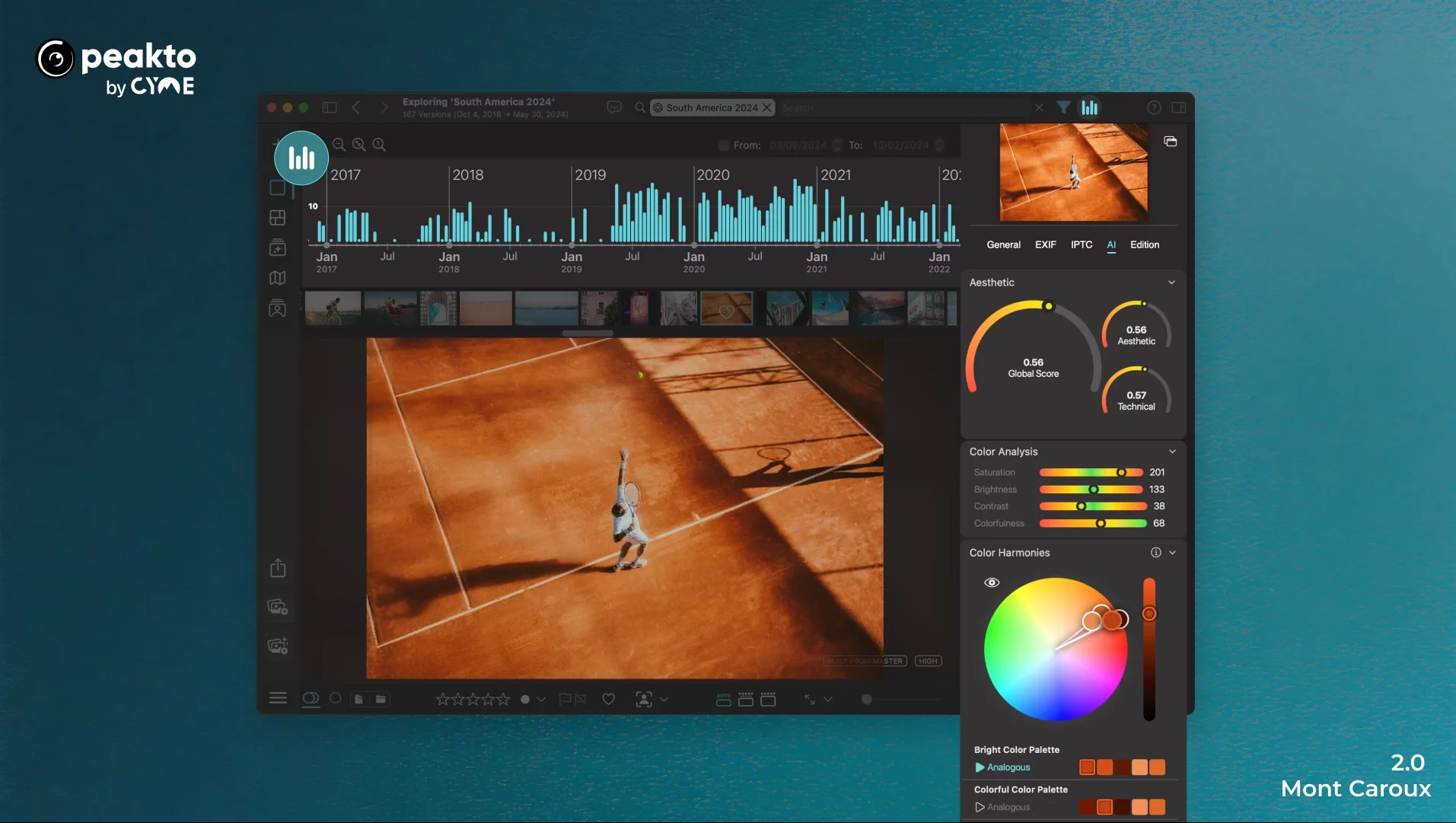Viewport: 1456px width, 823px height.
Task: Collapse the Aesthetic section
Action: [1172, 282]
